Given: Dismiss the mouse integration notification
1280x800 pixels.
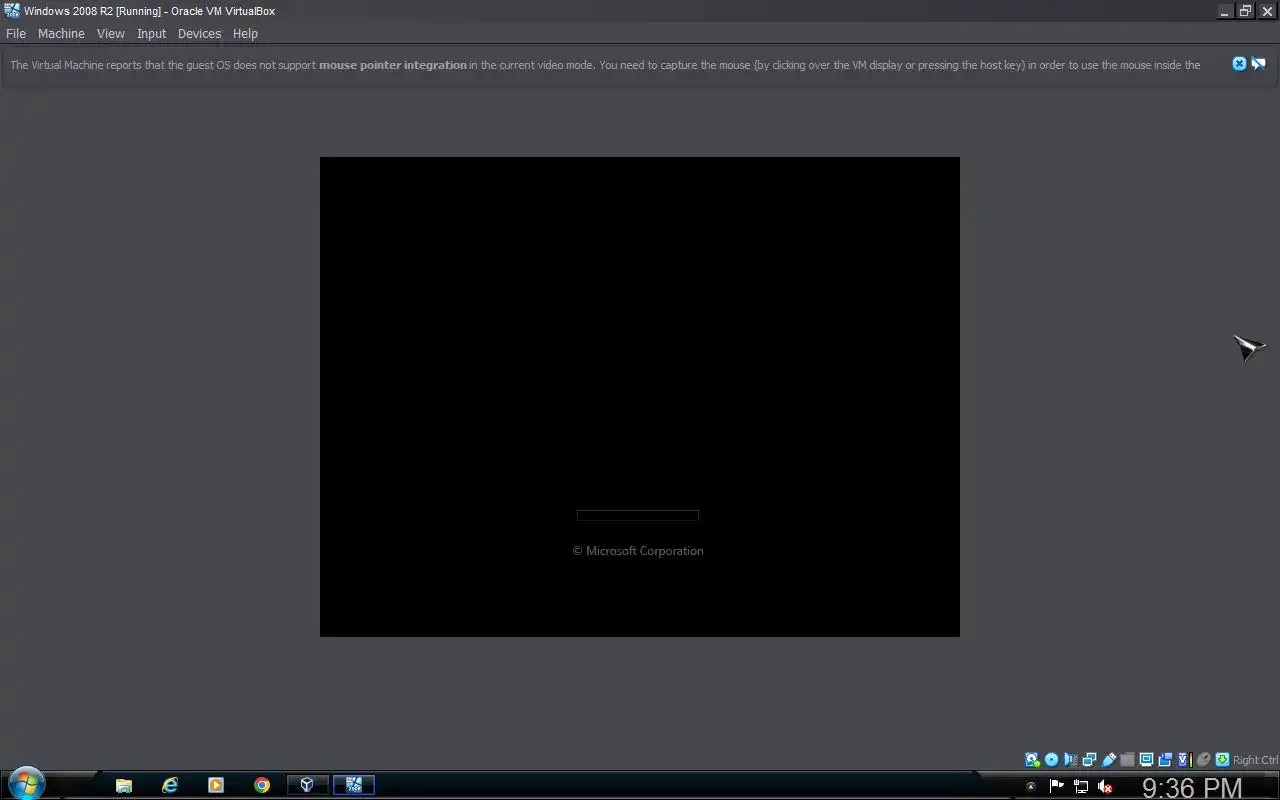Looking at the screenshot, I should click(x=1239, y=64).
